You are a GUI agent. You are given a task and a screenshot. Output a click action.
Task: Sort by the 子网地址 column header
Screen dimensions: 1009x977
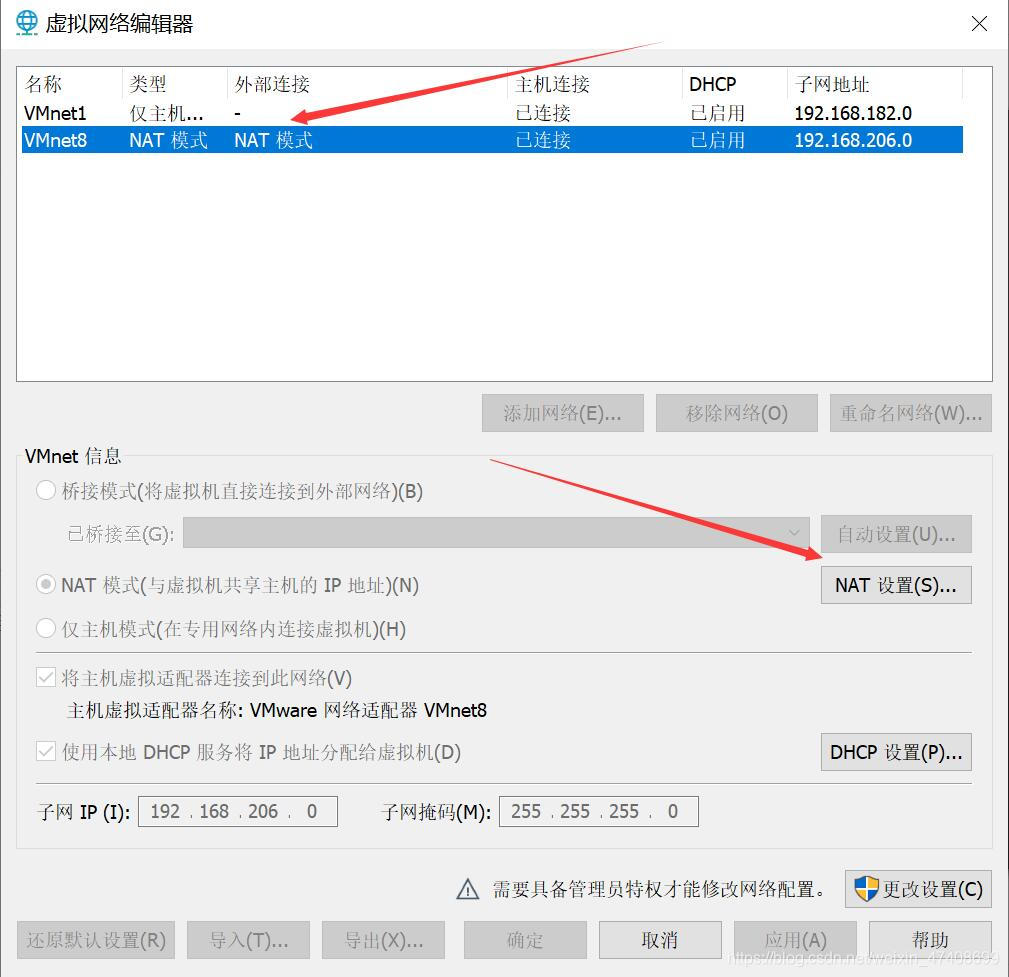[875, 84]
